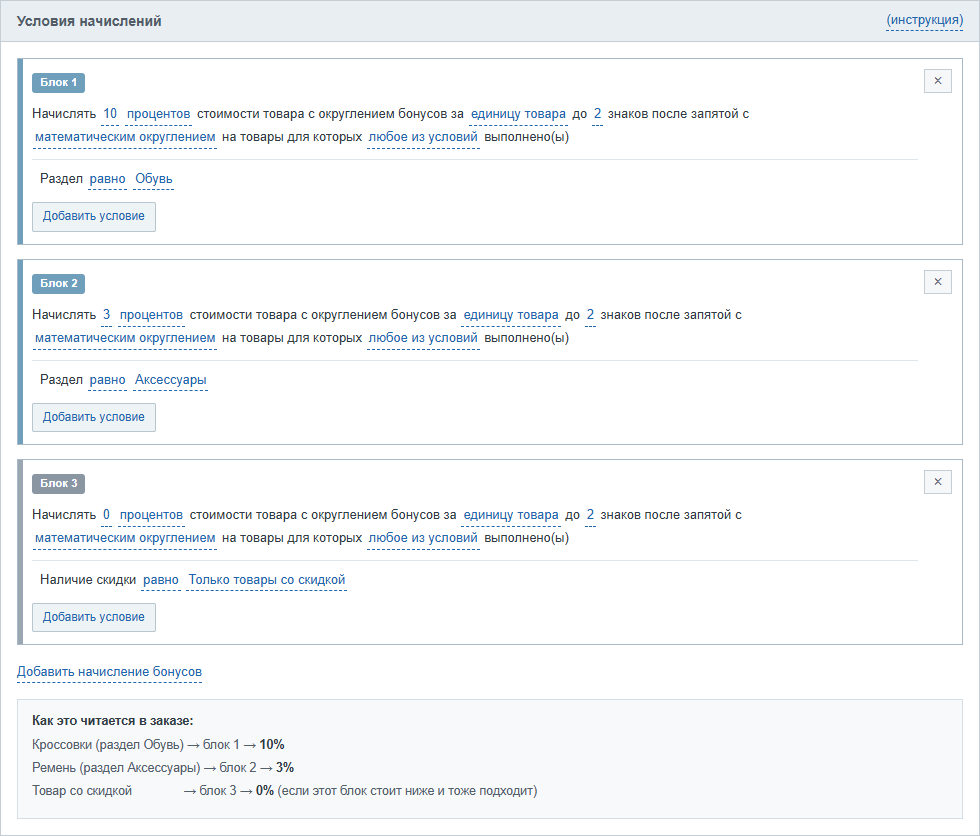Image resolution: width=980 pixels, height=836 pixels.
Task: Remove Блок 1 with its X button
Action: pos(938,81)
